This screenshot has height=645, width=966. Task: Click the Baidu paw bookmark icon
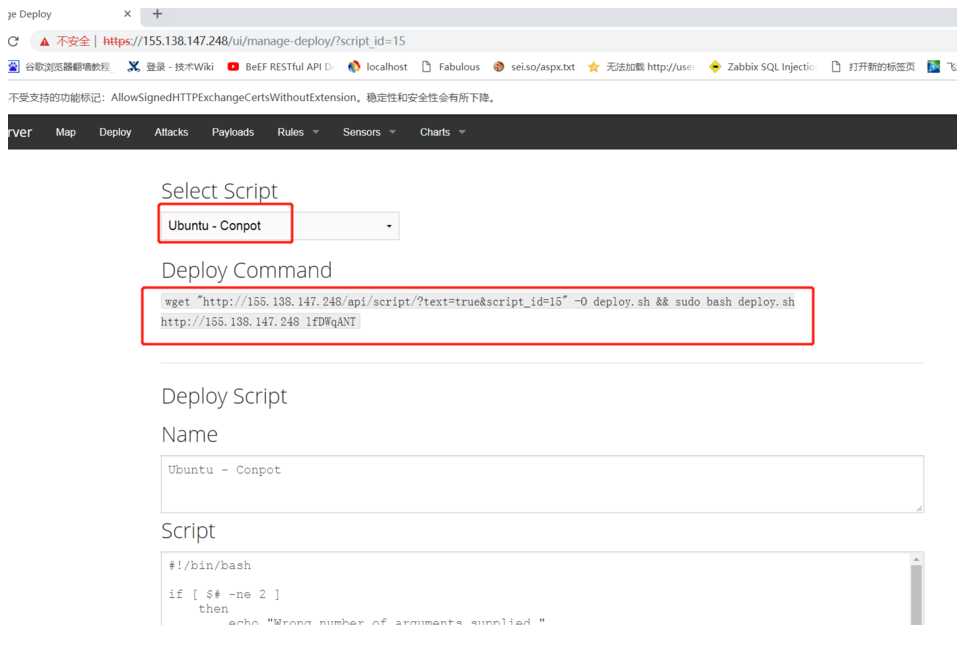(14, 67)
